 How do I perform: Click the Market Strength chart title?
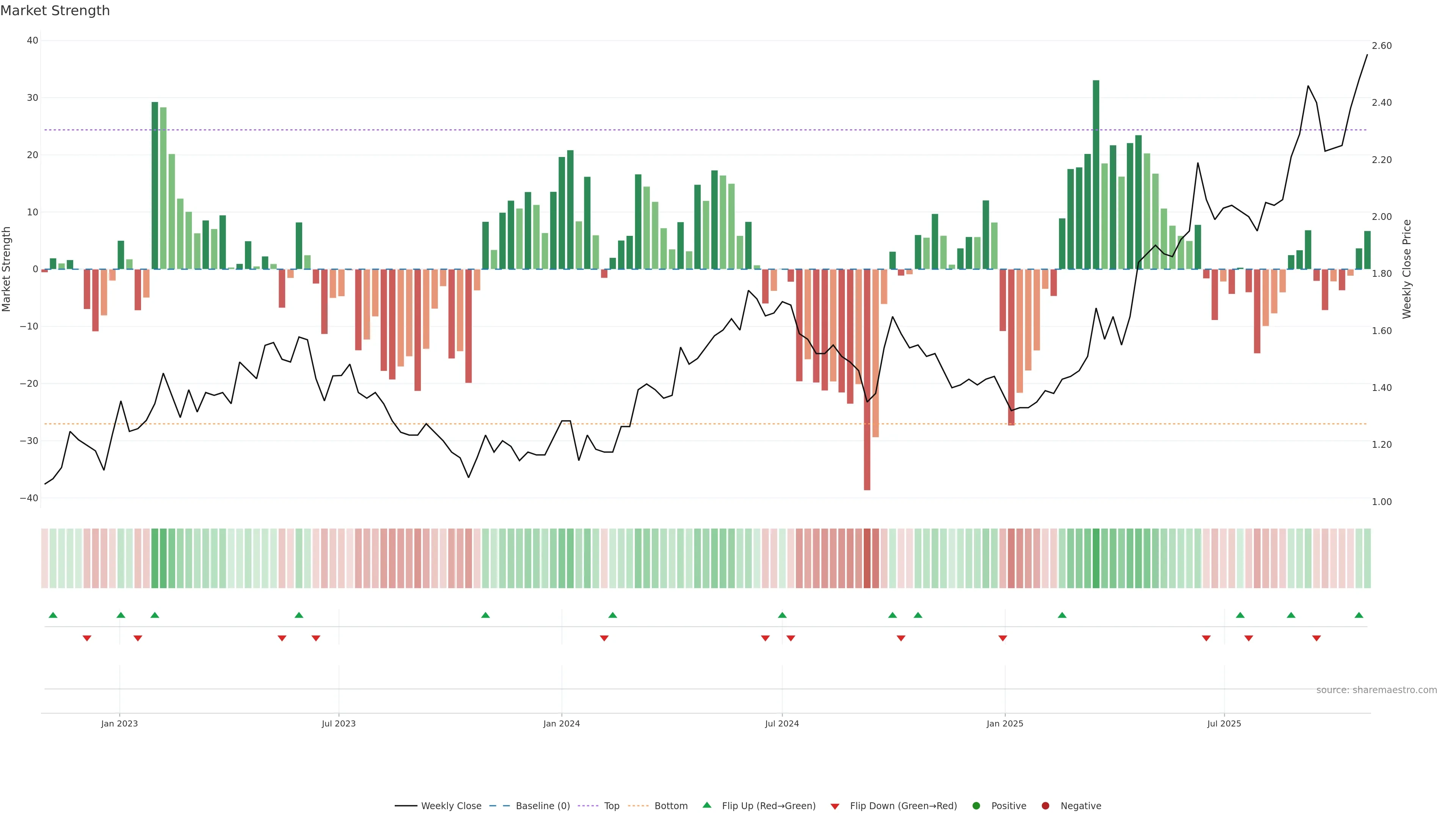[55, 11]
